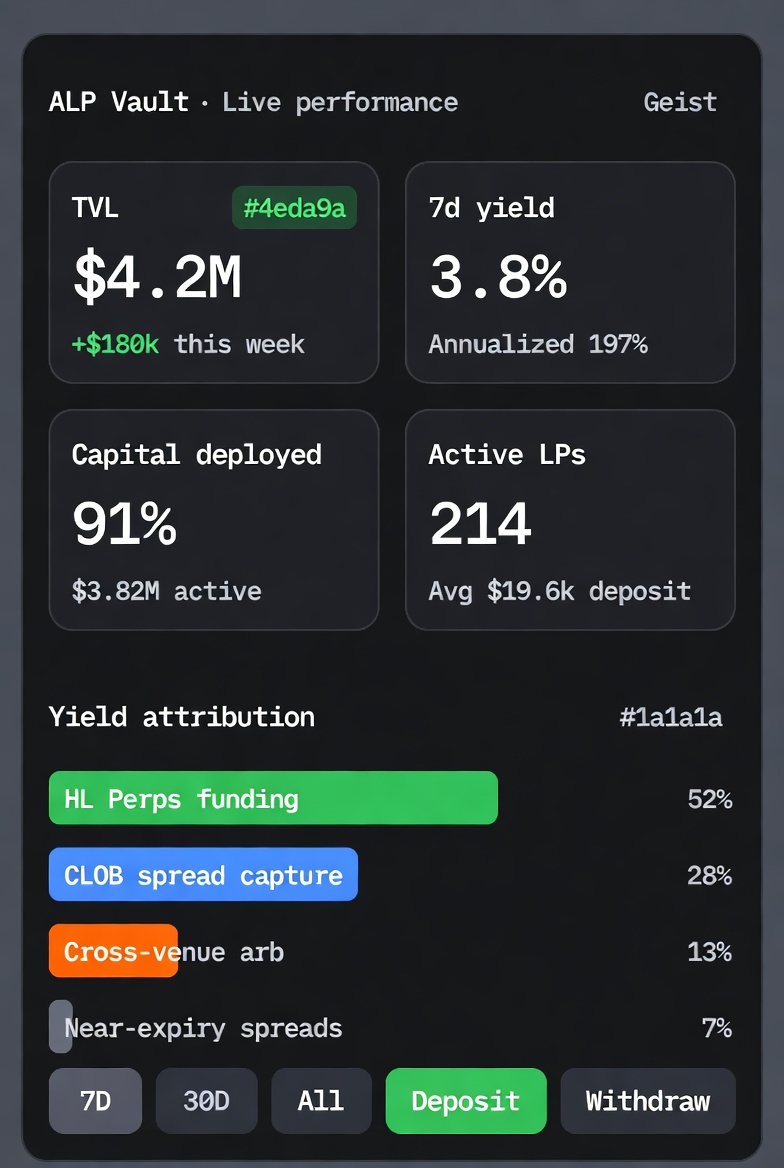Click the Geist label in header
Screen dimensions: 784x1168
(680, 102)
